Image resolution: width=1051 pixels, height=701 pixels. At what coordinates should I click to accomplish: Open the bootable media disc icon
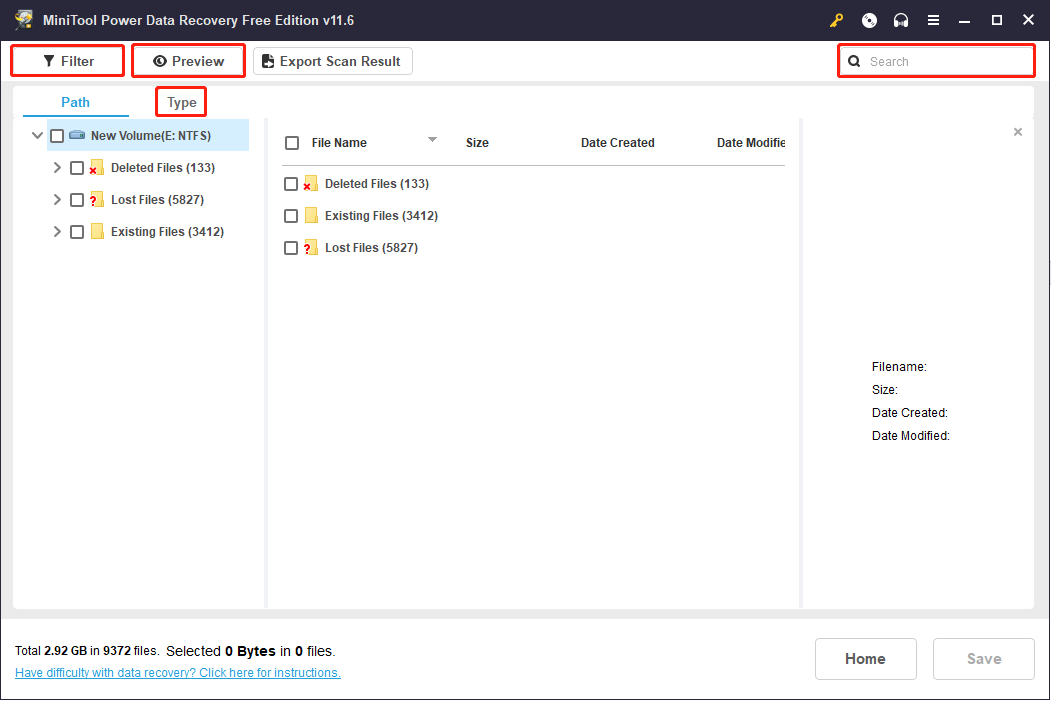point(869,20)
